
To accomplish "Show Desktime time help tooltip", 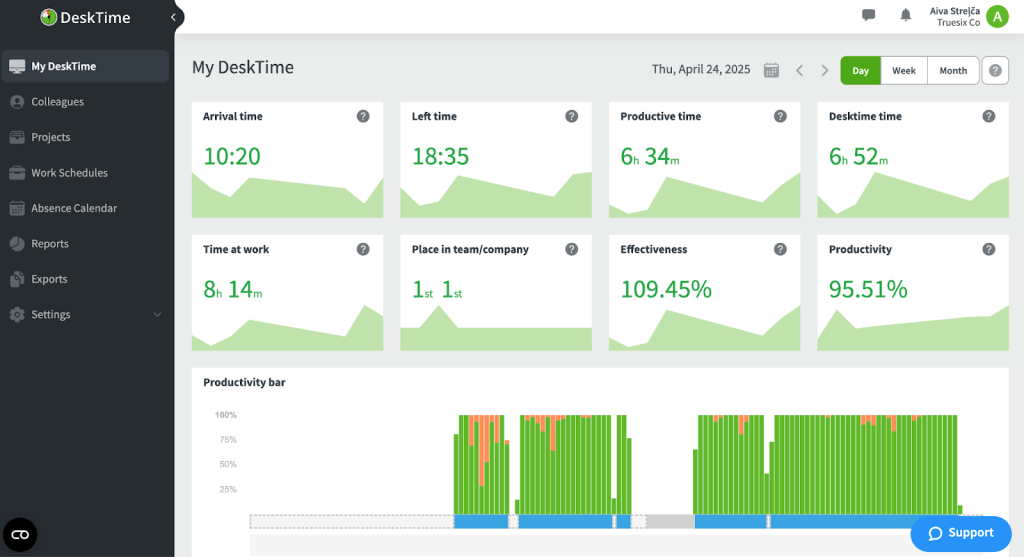I will click(989, 116).
